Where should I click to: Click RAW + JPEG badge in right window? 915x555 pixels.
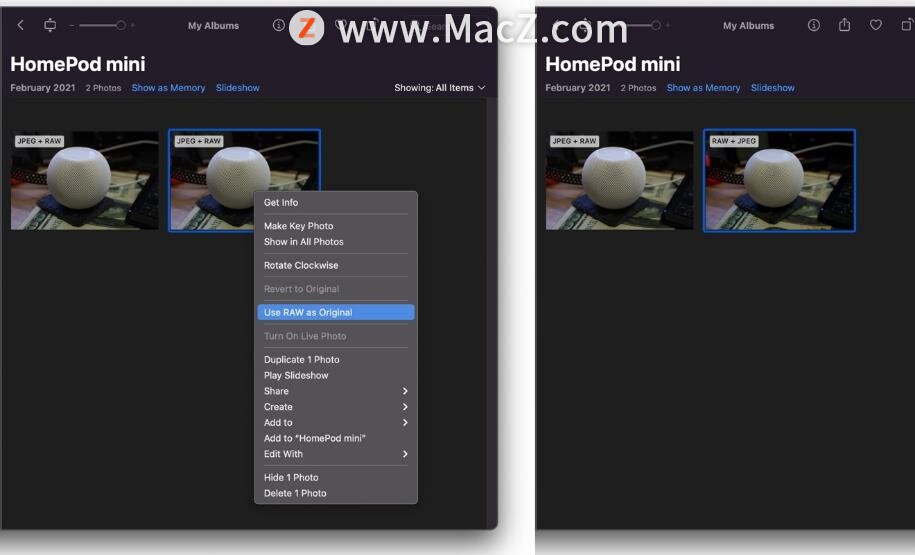734,141
